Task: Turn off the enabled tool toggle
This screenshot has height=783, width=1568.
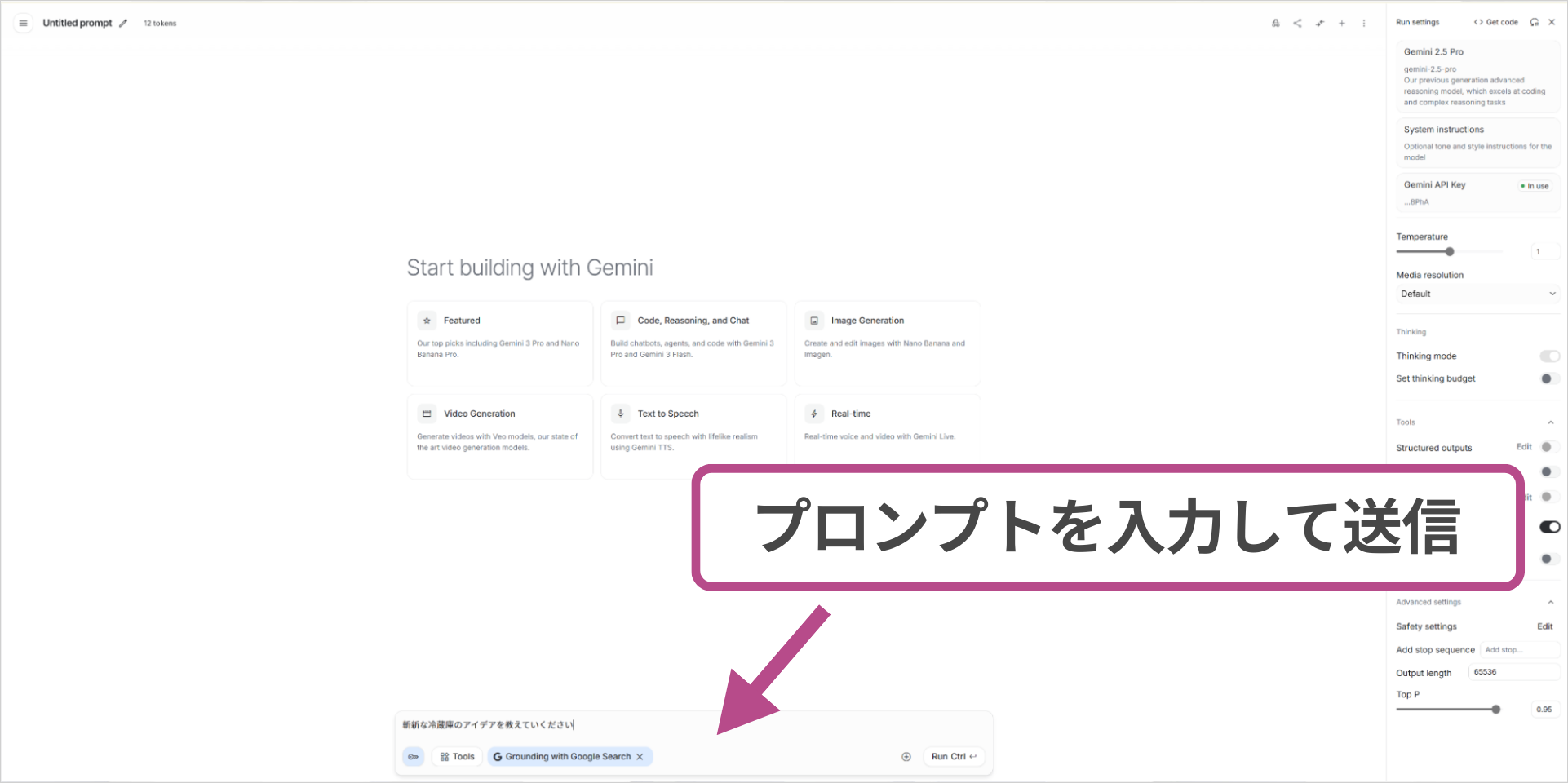Action: pyautogui.click(x=1549, y=527)
